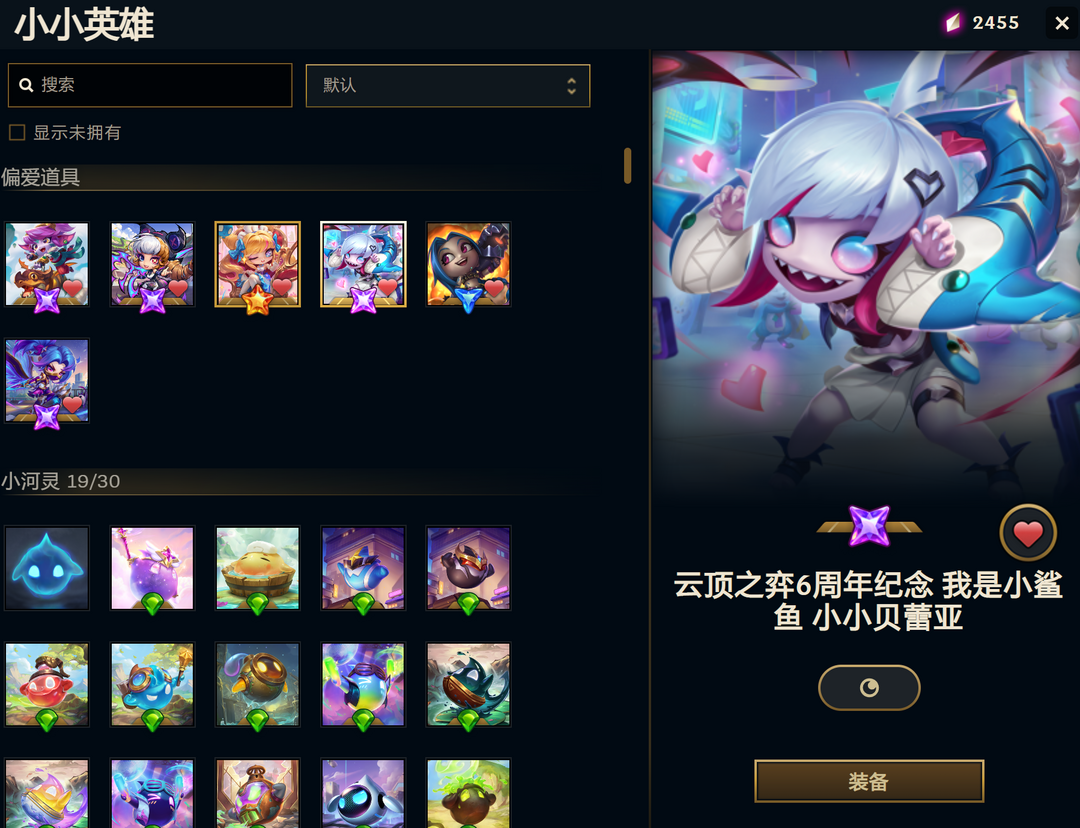The image size is (1080, 828).
Task: Click the vertical list scrollbar handle
Action: click(x=627, y=165)
